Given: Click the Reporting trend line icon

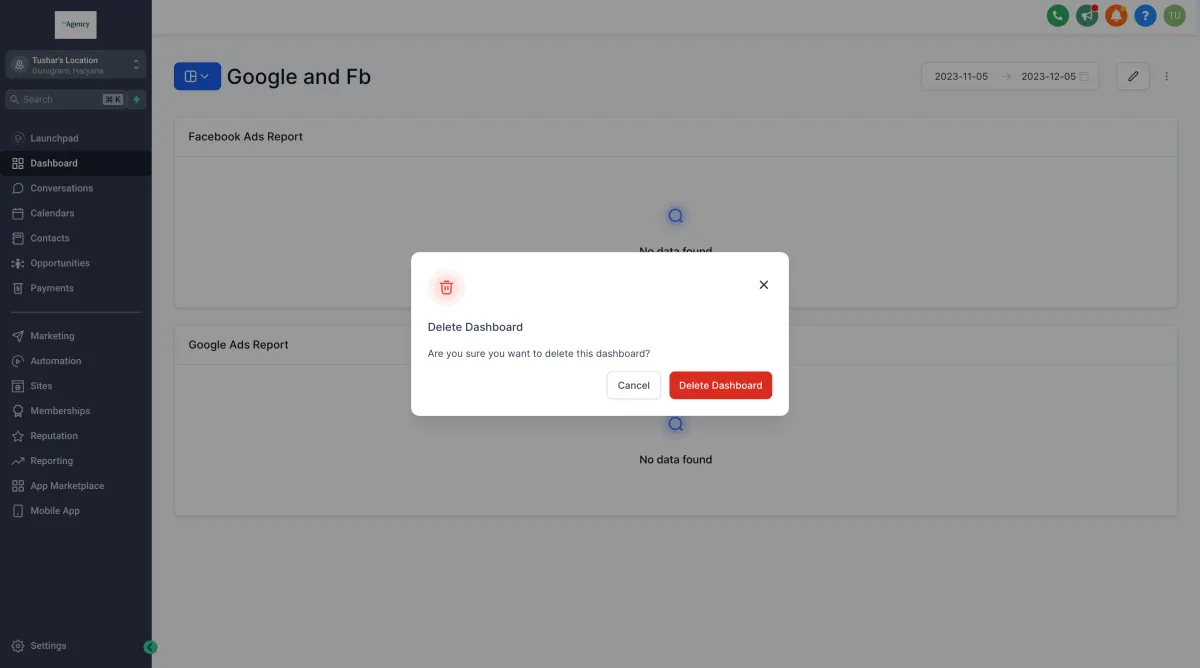Looking at the screenshot, I should click(18, 461).
